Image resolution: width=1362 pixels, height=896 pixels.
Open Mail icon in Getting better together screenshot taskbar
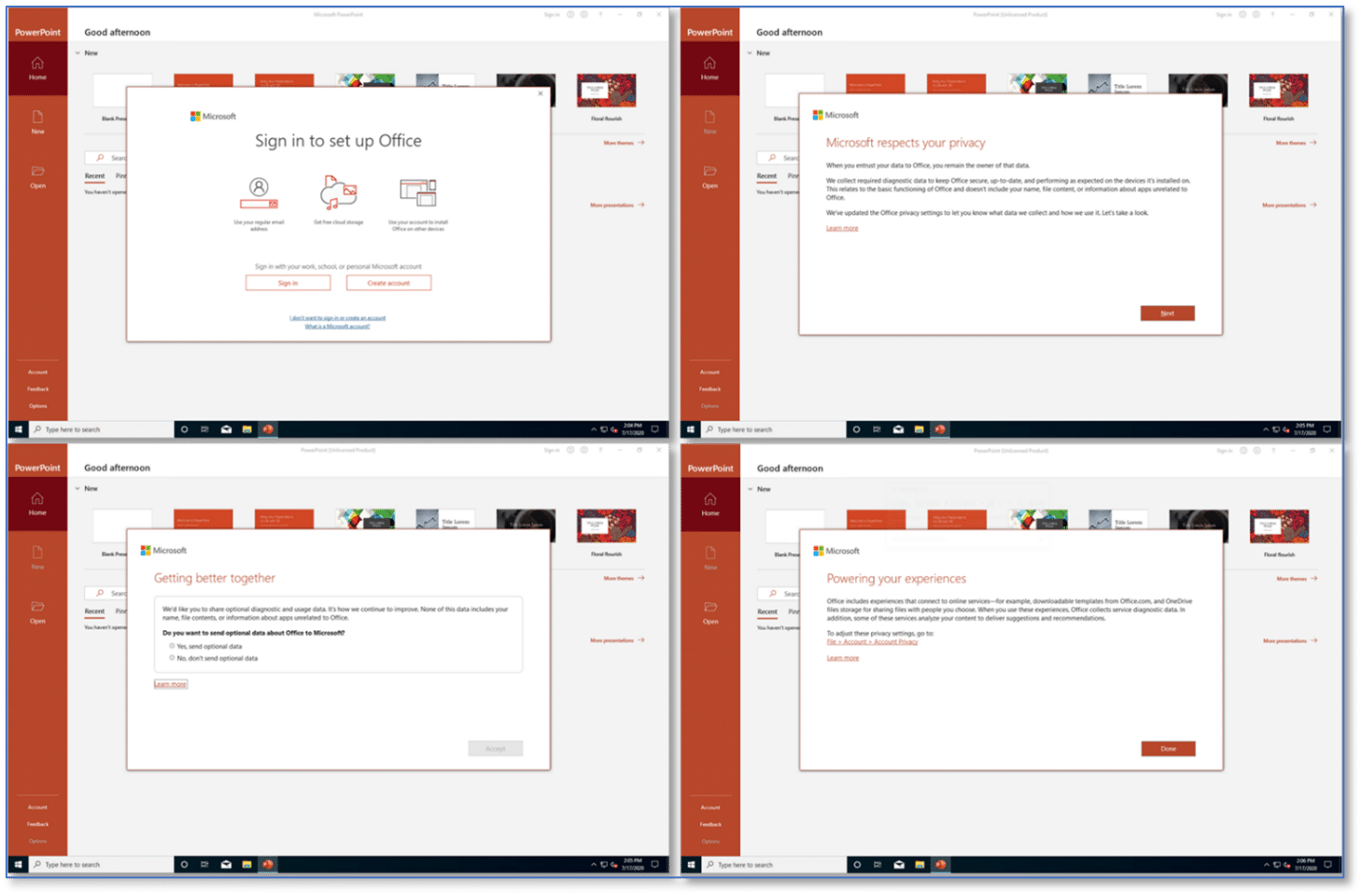[226, 864]
